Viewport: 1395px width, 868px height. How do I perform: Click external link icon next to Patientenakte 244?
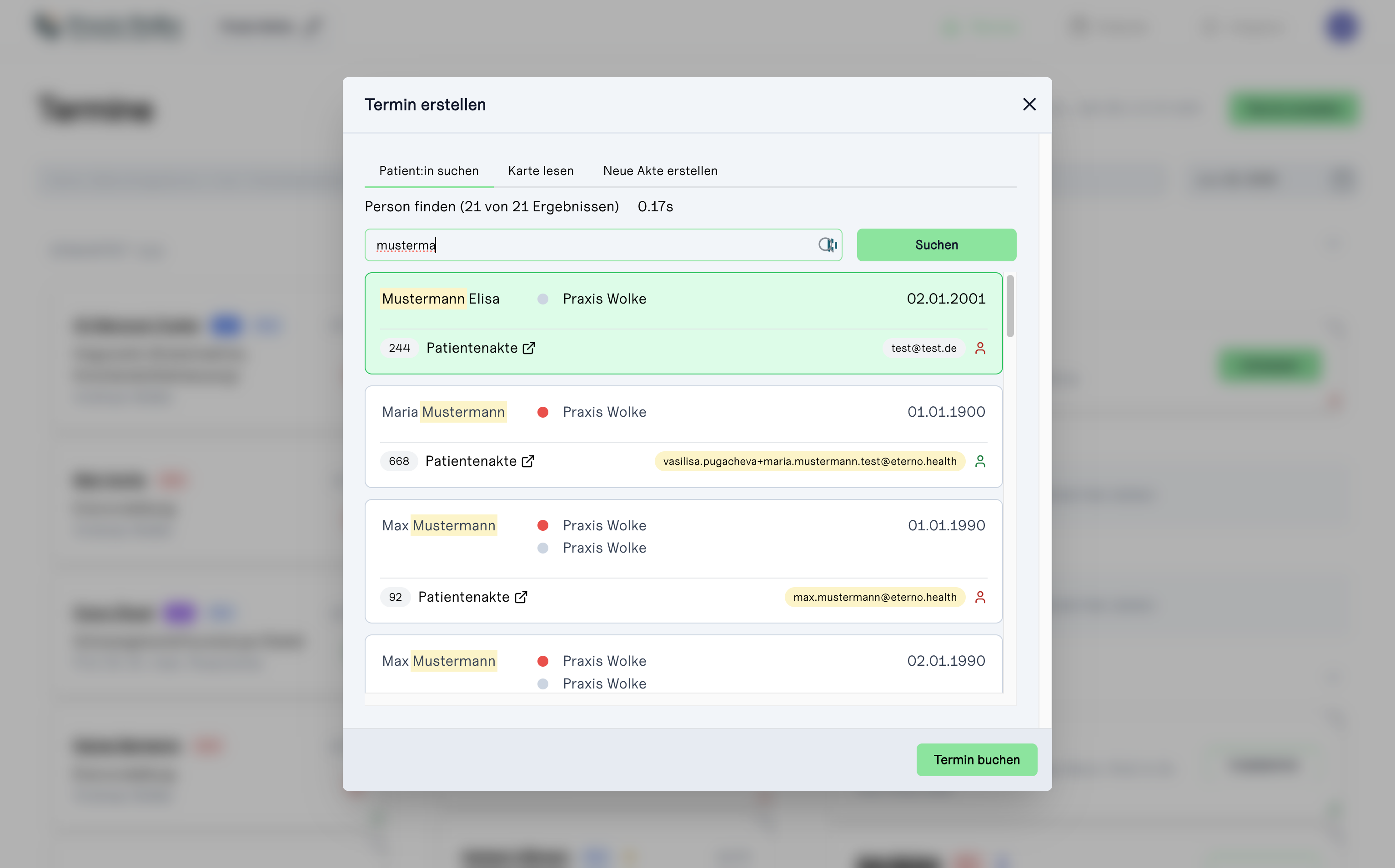(x=529, y=348)
